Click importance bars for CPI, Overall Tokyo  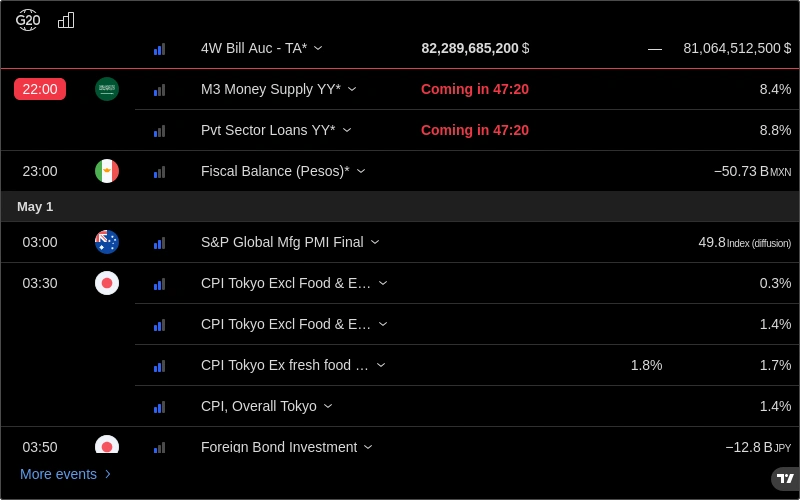[x=159, y=407]
